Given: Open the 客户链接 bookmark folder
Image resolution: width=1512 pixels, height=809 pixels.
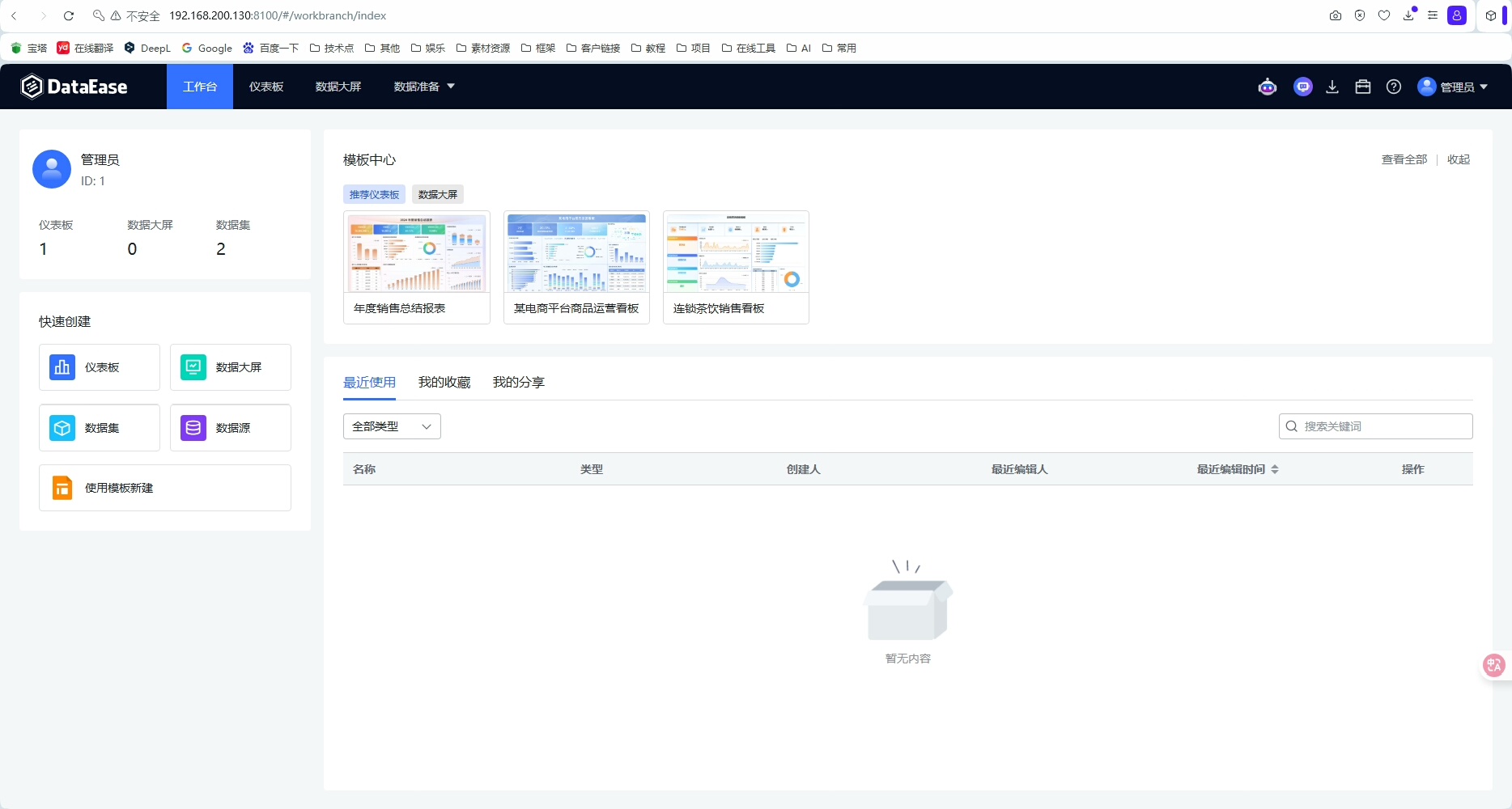Looking at the screenshot, I should pos(593,49).
